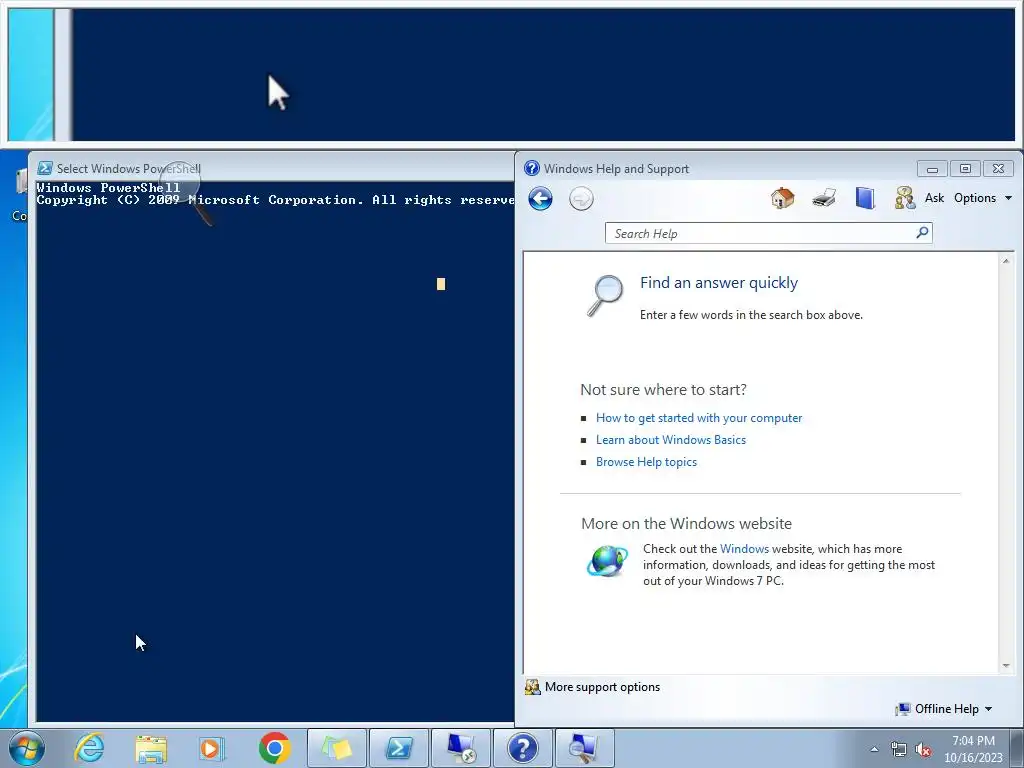Switch to Help and Support taskbar button
This screenshot has height=768, width=1024.
click(522, 748)
